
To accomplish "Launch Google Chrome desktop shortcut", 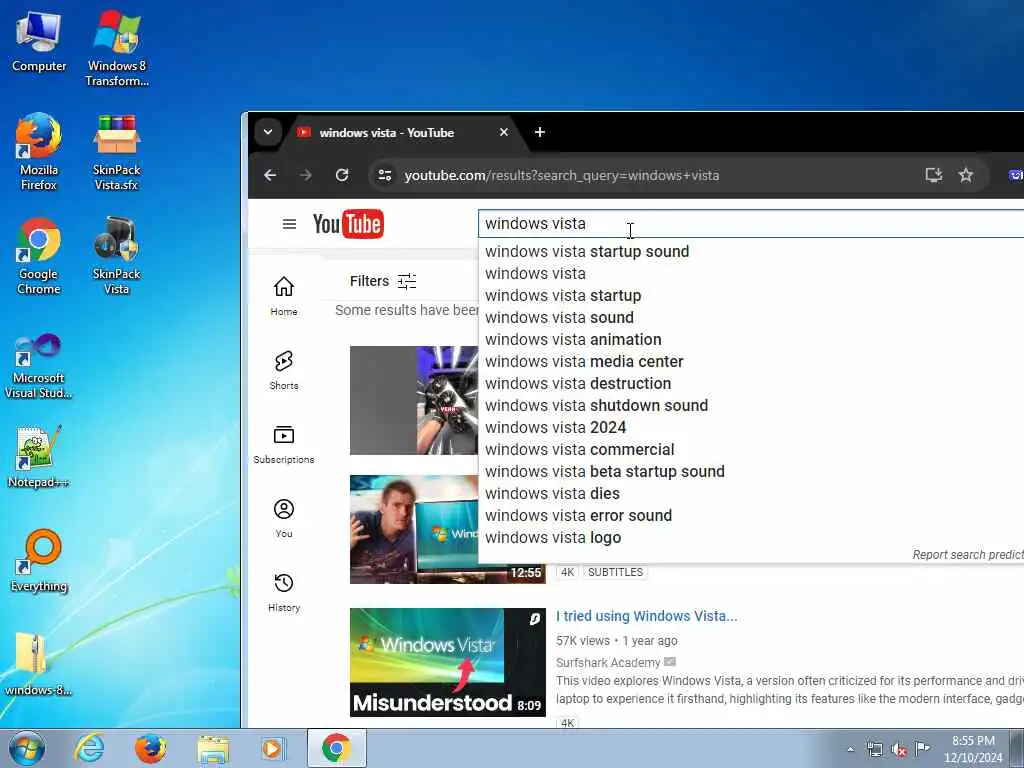I will coord(39,256).
